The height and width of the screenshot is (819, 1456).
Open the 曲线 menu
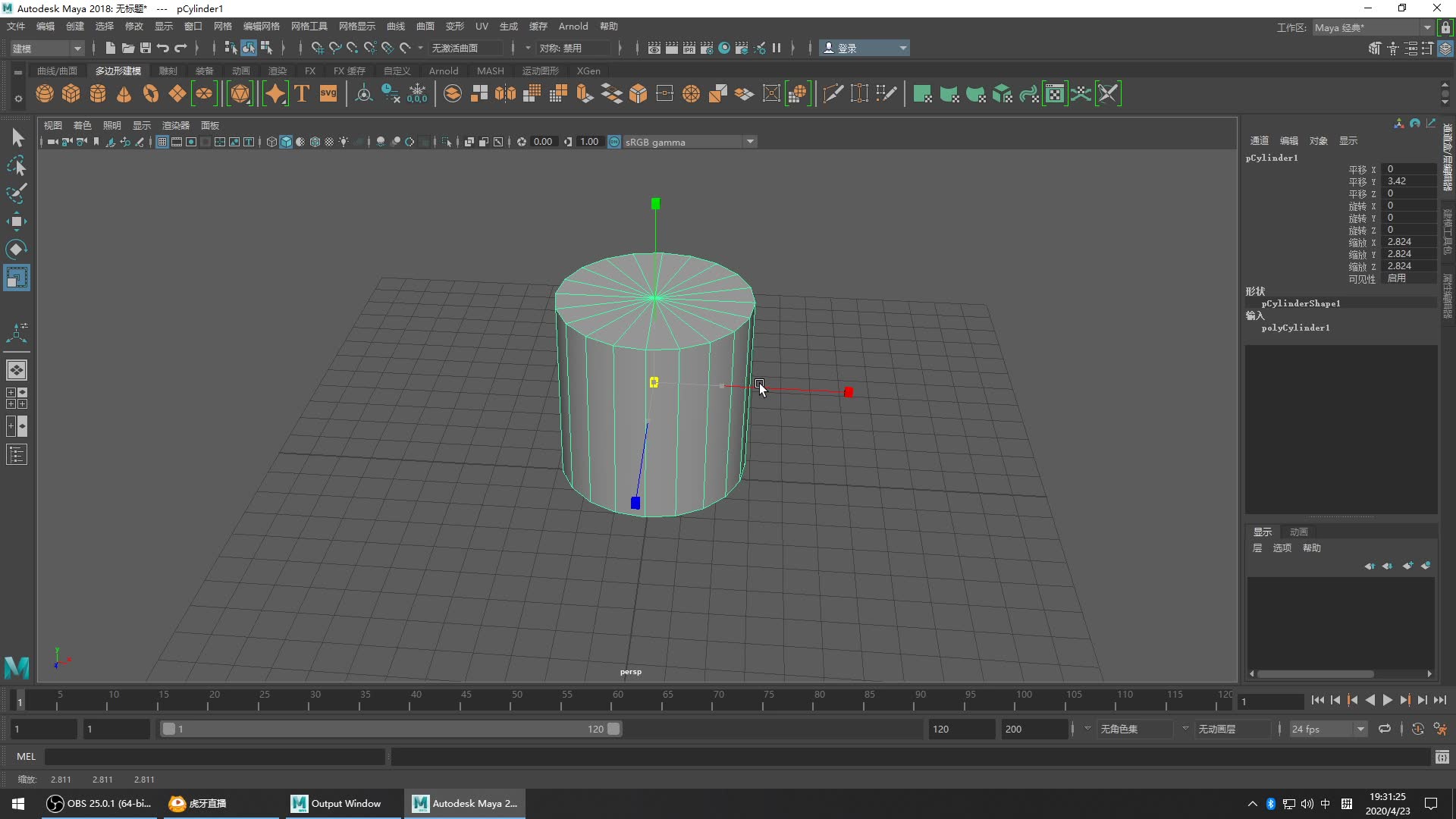[x=395, y=25]
